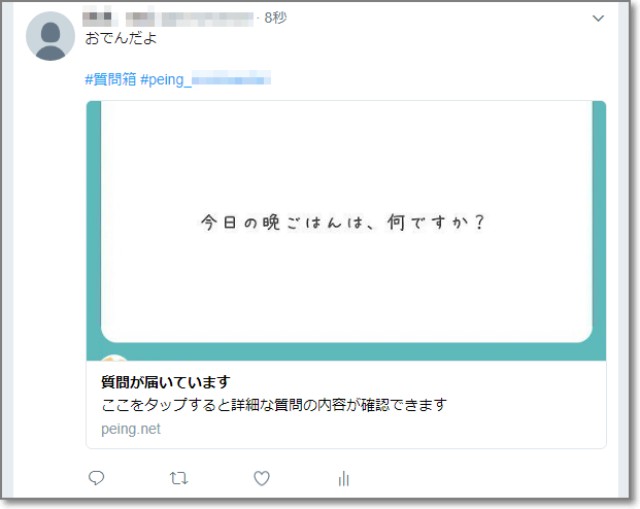Click the small avatar at card image bottom

coord(114,358)
